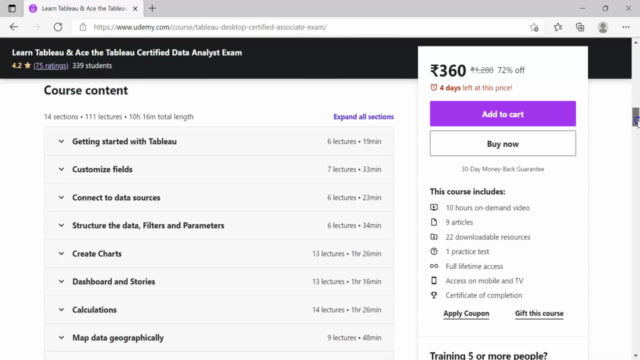Open the 75 ratings link
Screen dimensions: 640x360
click(x=51, y=66)
